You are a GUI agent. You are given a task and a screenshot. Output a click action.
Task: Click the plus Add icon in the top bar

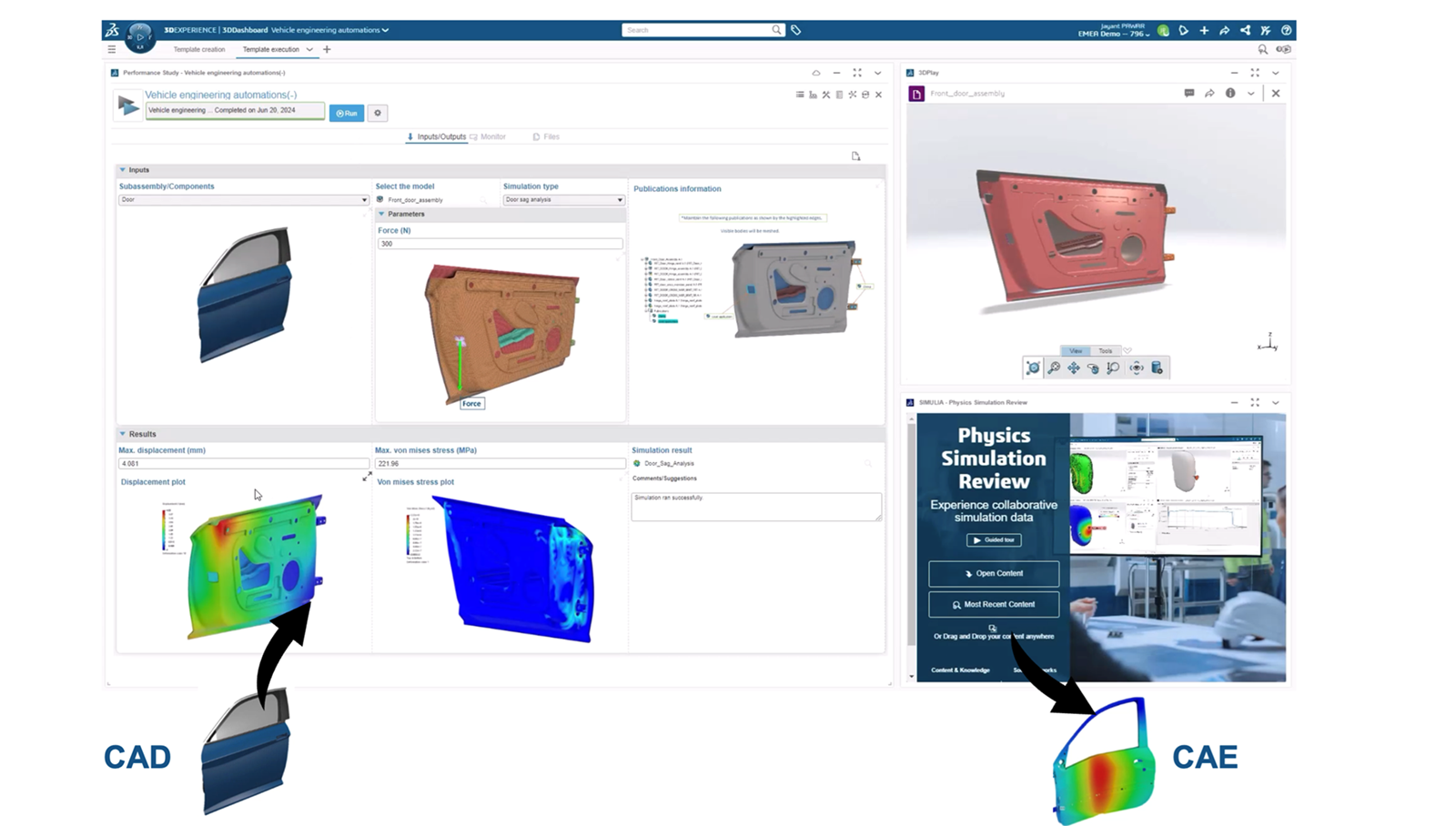pyautogui.click(x=1204, y=31)
